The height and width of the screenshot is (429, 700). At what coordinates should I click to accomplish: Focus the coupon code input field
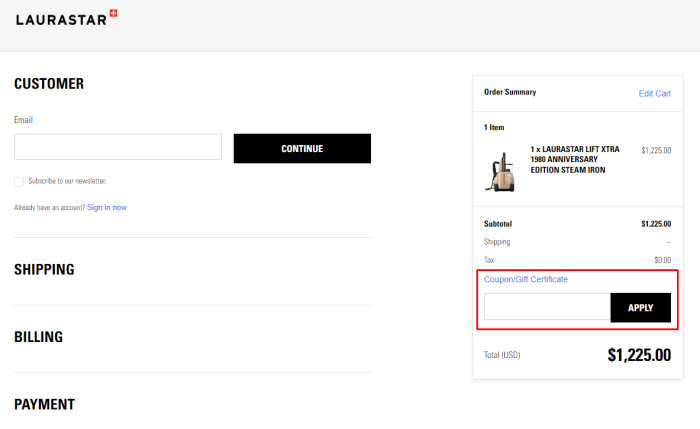[x=547, y=306]
